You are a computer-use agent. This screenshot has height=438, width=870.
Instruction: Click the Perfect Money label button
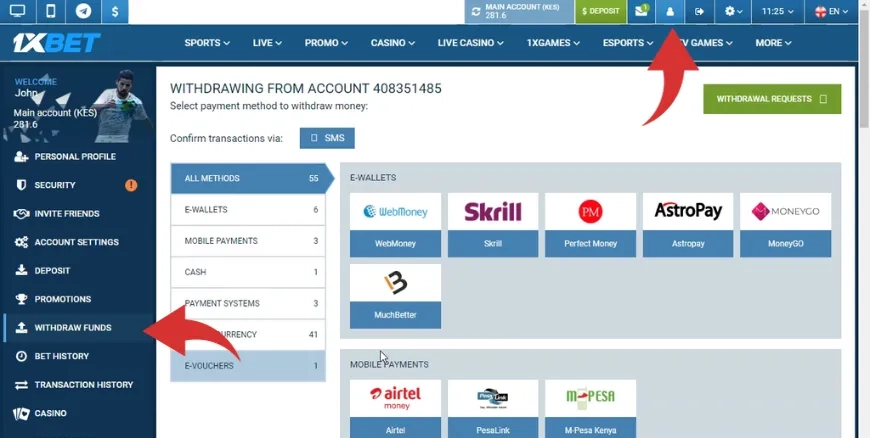coord(590,244)
